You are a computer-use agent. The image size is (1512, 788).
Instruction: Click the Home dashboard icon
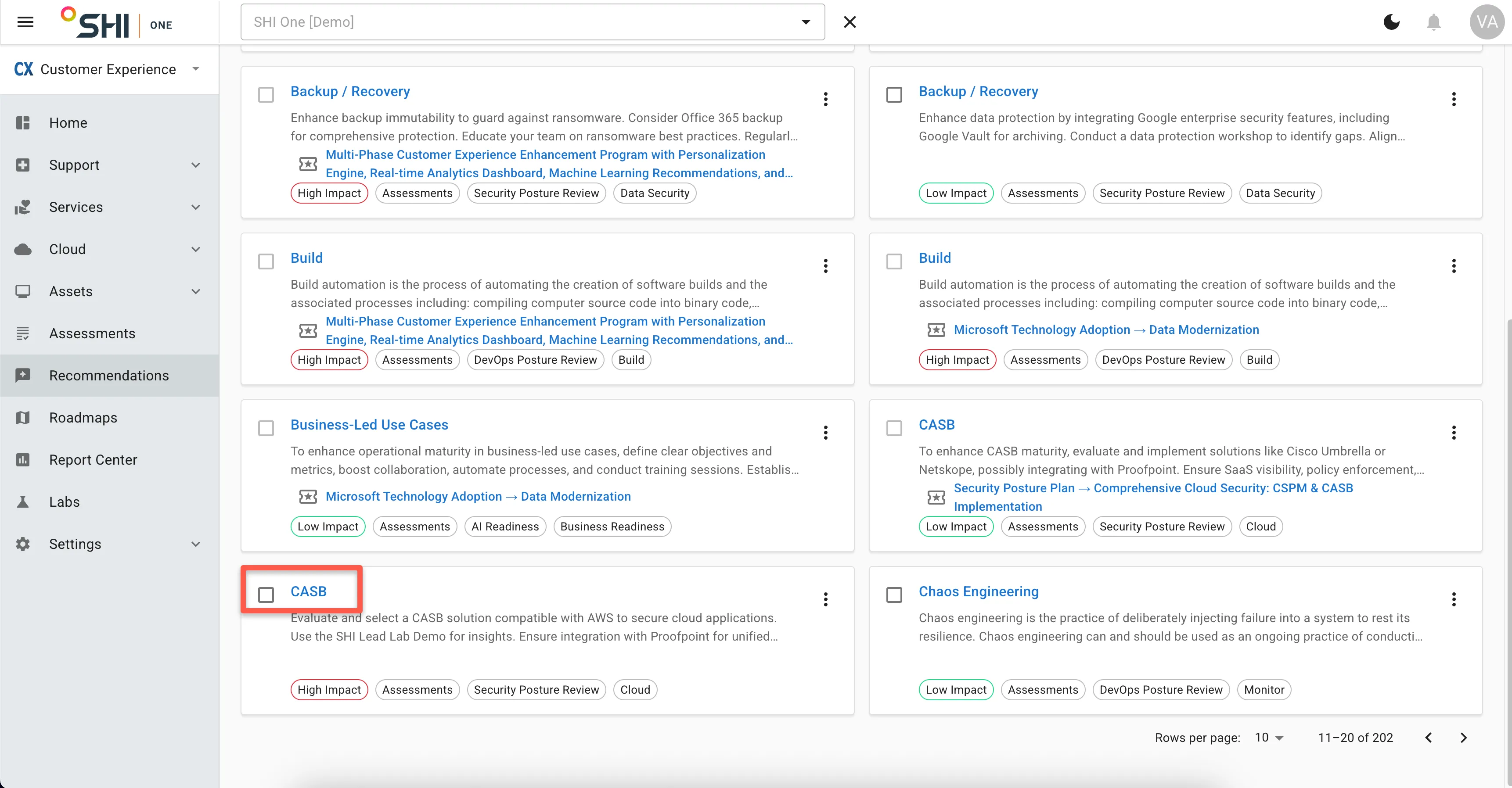pyautogui.click(x=23, y=122)
